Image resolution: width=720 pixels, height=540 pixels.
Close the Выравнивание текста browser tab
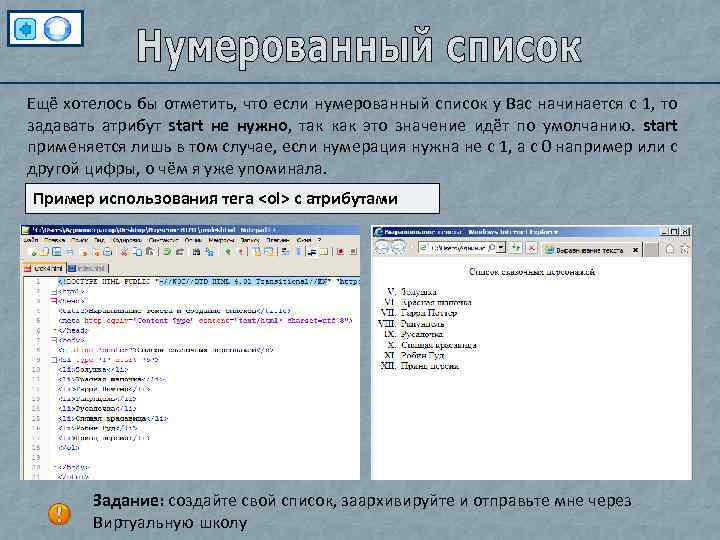tap(636, 250)
